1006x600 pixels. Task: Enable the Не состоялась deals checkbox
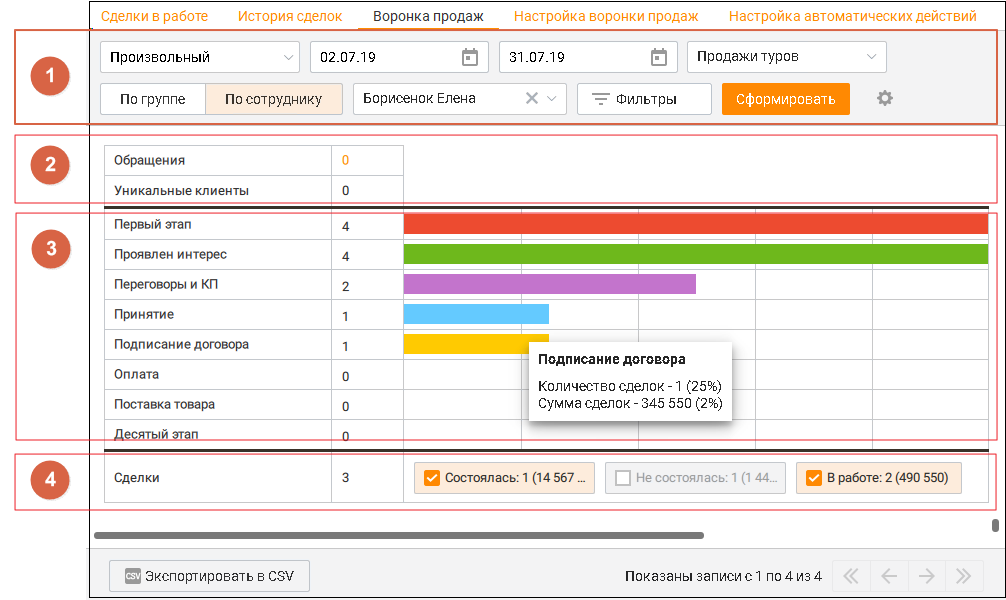(622, 478)
